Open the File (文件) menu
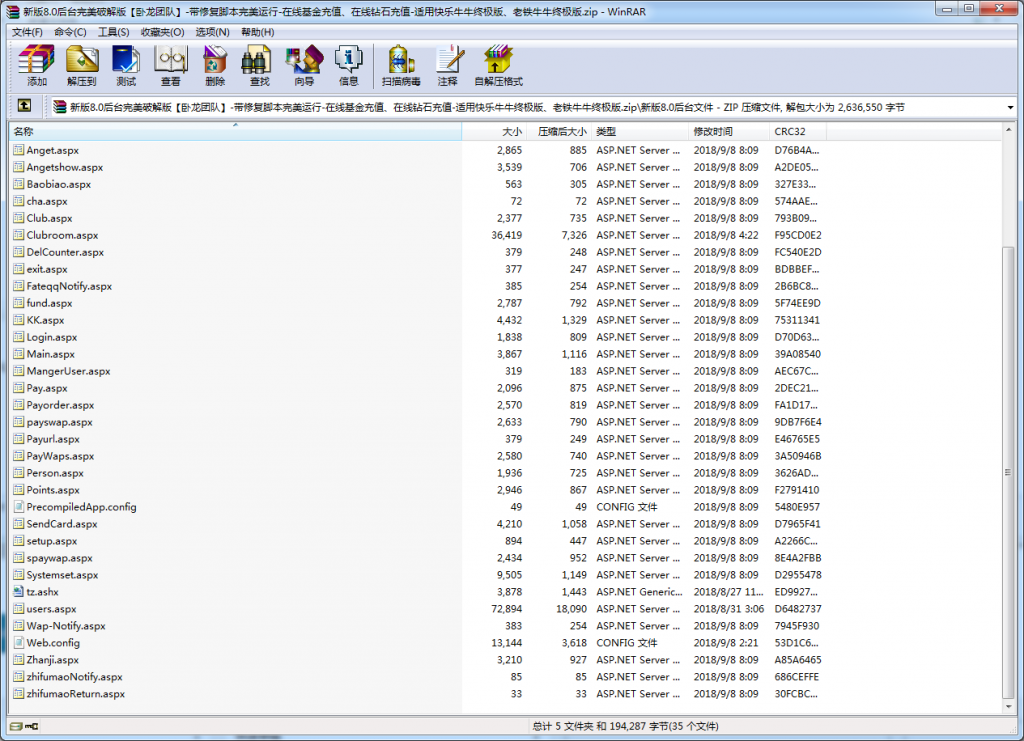 point(27,32)
